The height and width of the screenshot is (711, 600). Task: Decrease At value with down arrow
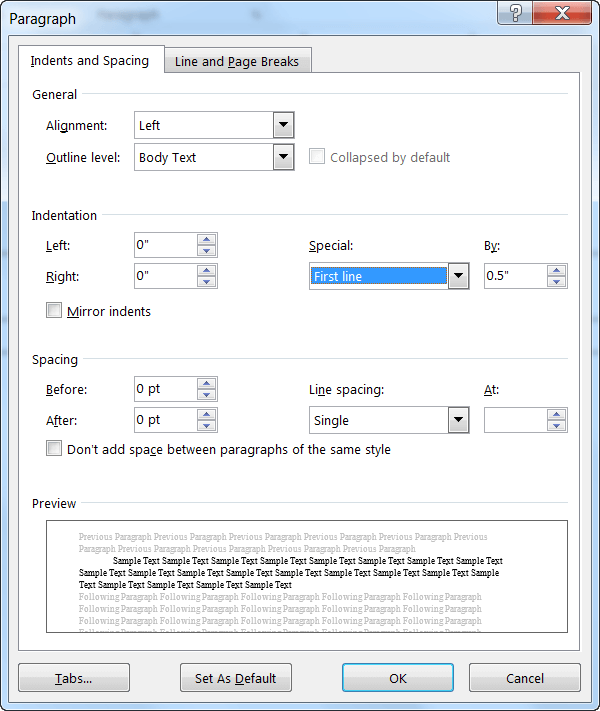pyautogui.click(x=556, y=426)
